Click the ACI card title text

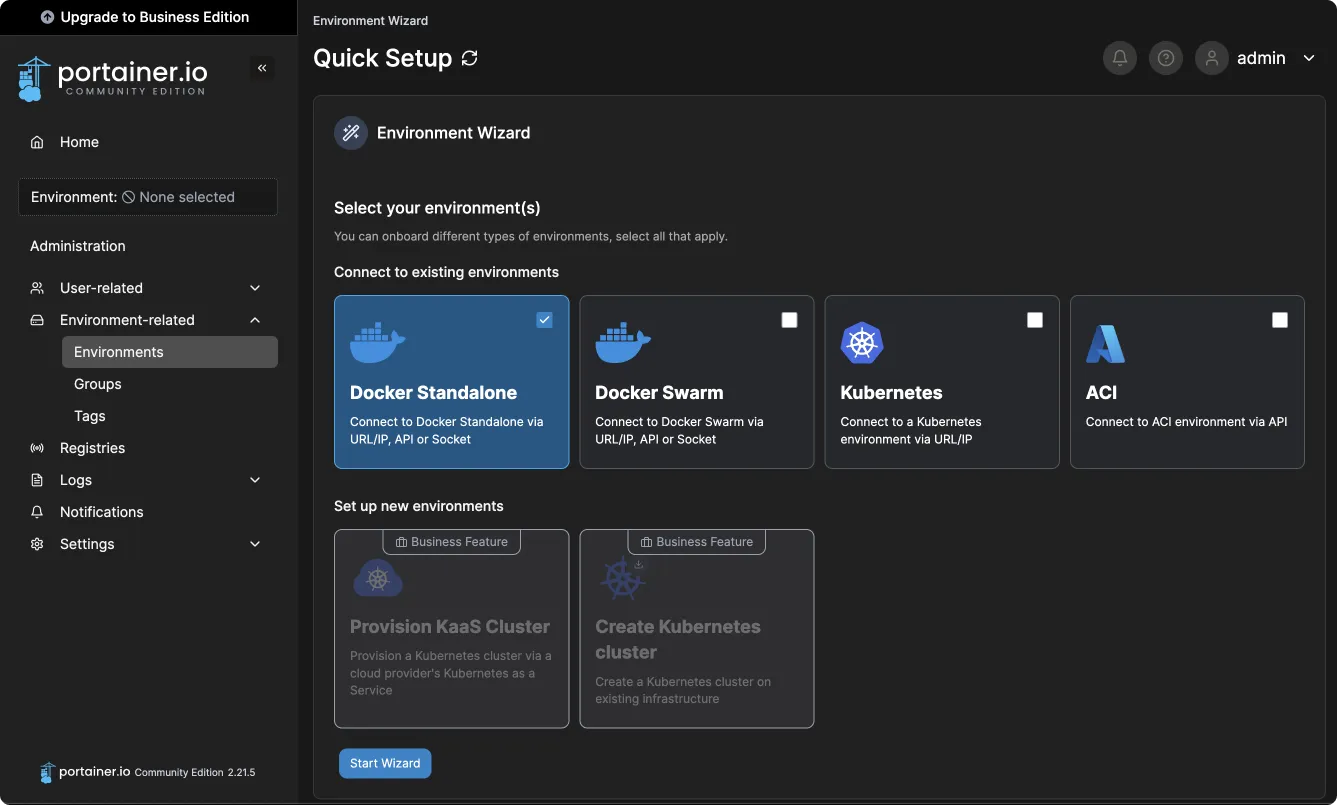click(1101, 393)
